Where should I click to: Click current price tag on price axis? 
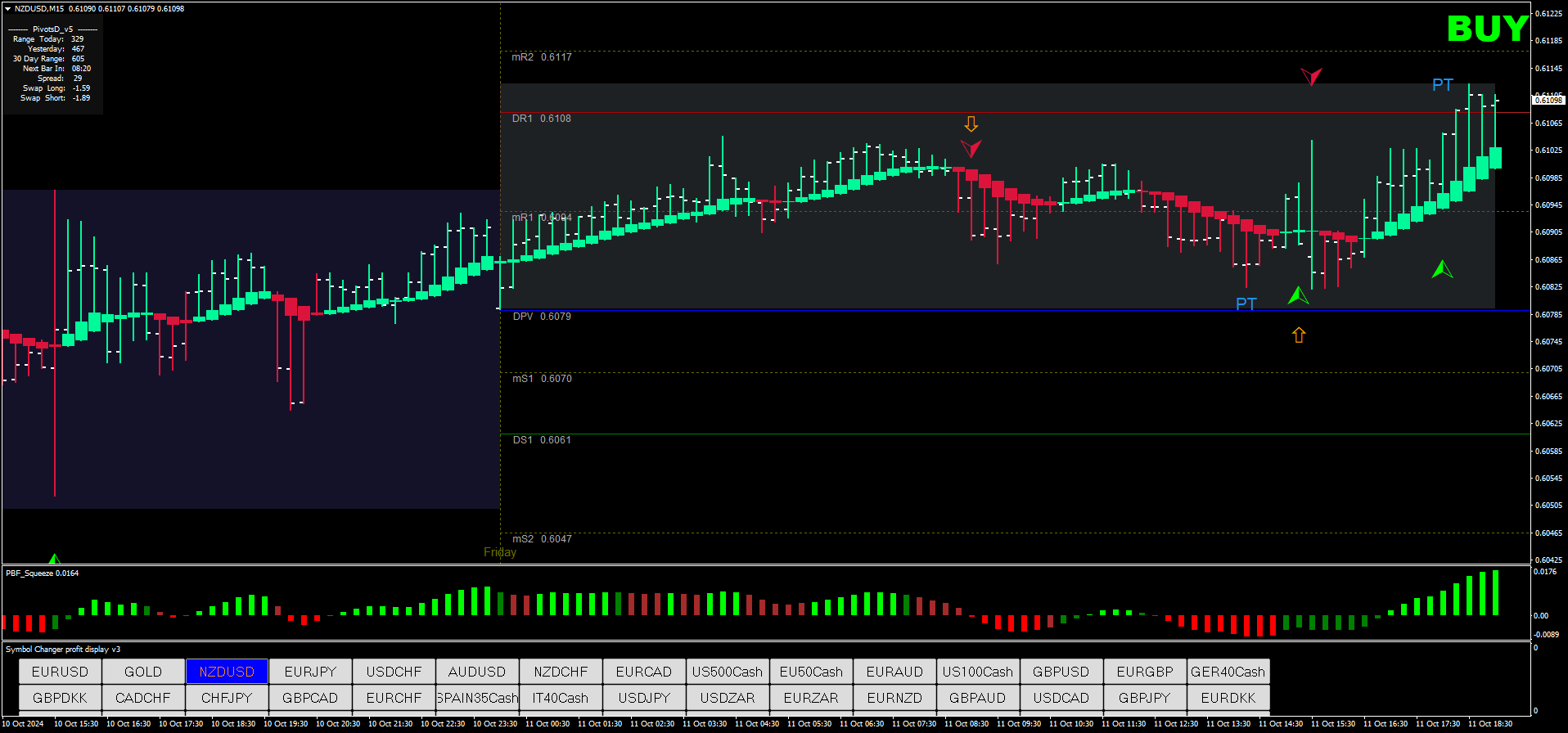[1548, 100]
